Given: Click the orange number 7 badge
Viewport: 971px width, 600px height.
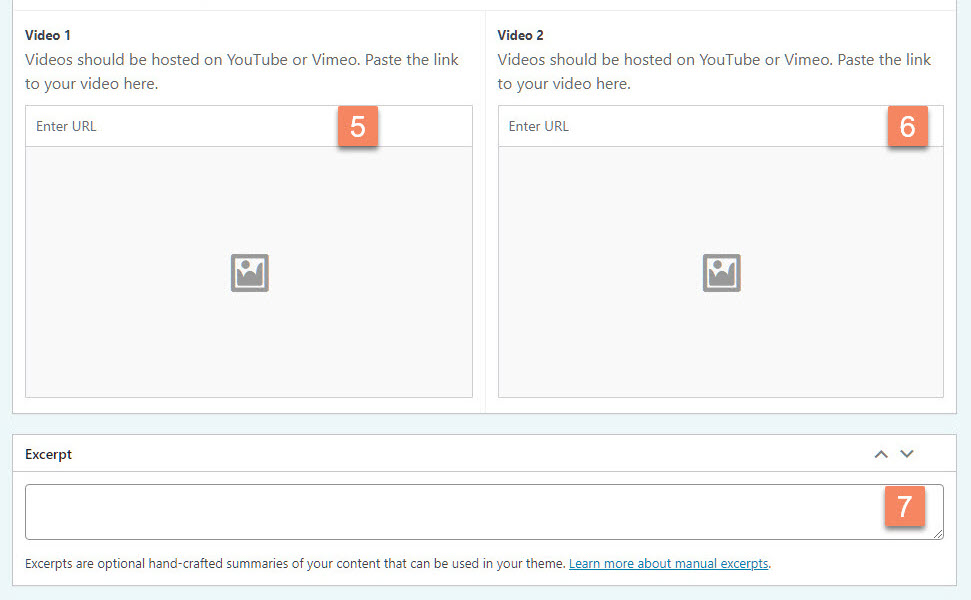Looking at the screenshot, I should (904, 507).
